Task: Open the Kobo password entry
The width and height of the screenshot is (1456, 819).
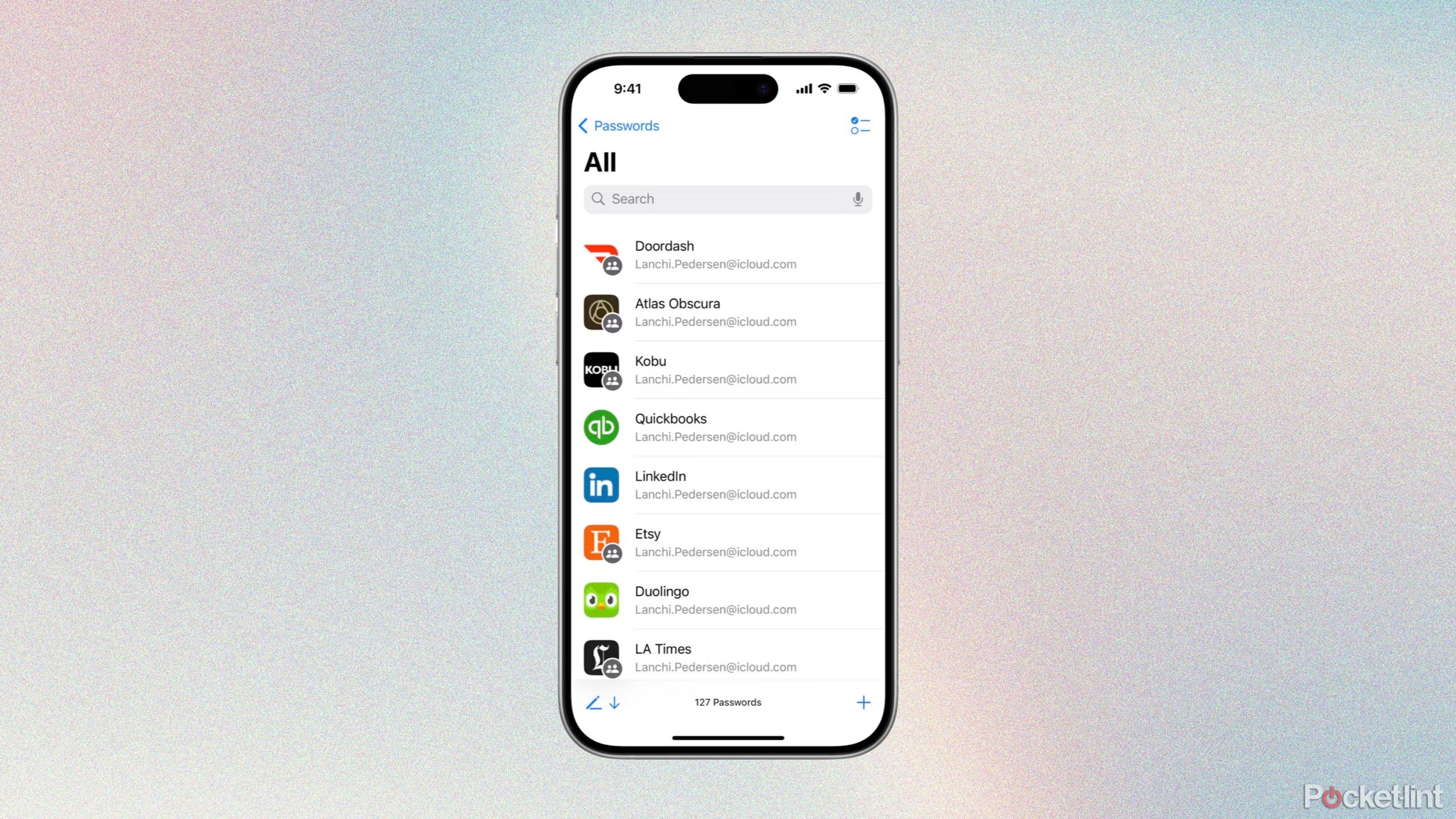Action: pyautogui.click(x=727, y=369)
